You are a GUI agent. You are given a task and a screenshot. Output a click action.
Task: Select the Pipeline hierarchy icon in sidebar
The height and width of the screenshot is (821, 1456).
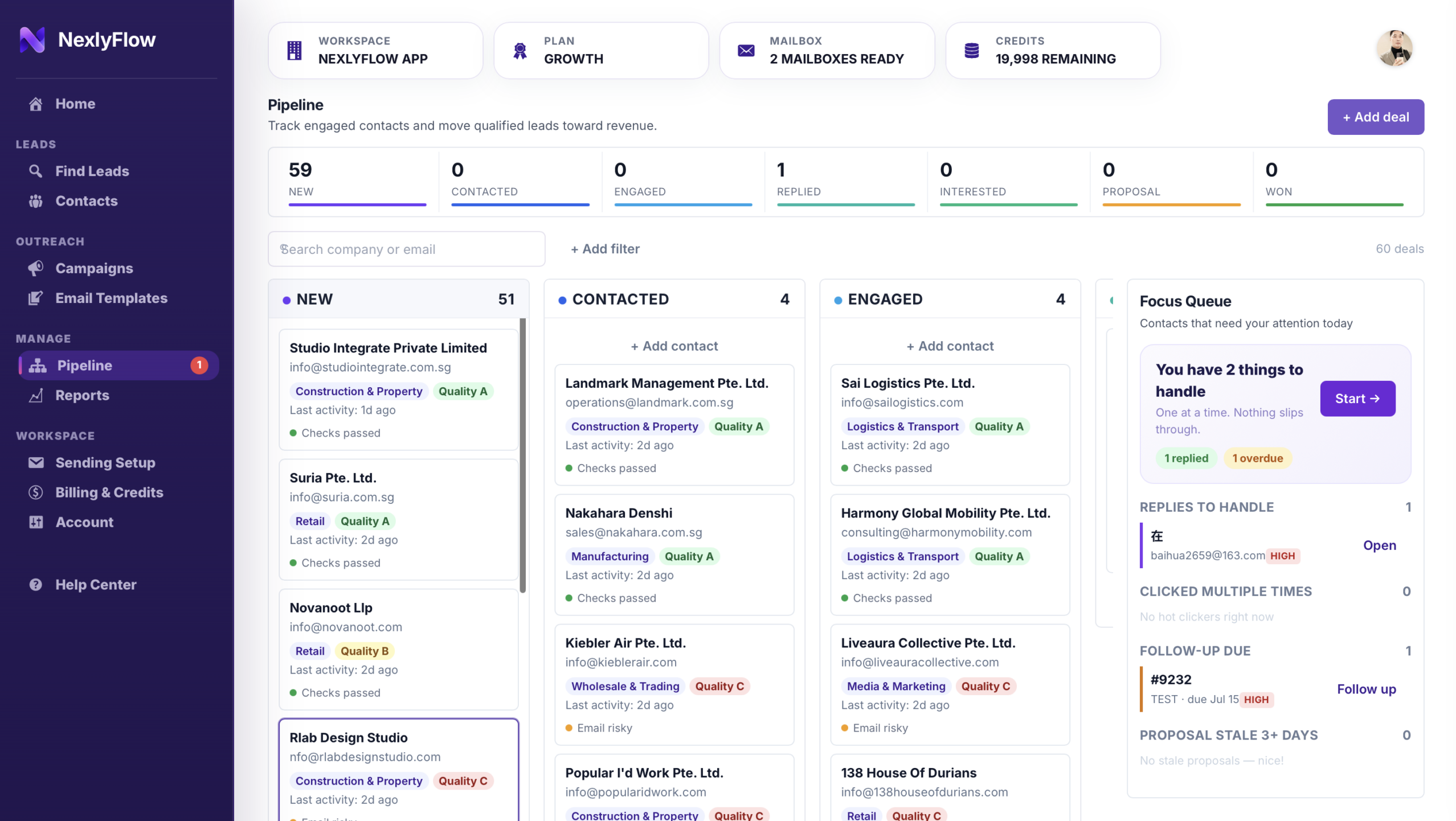[38, 366]
